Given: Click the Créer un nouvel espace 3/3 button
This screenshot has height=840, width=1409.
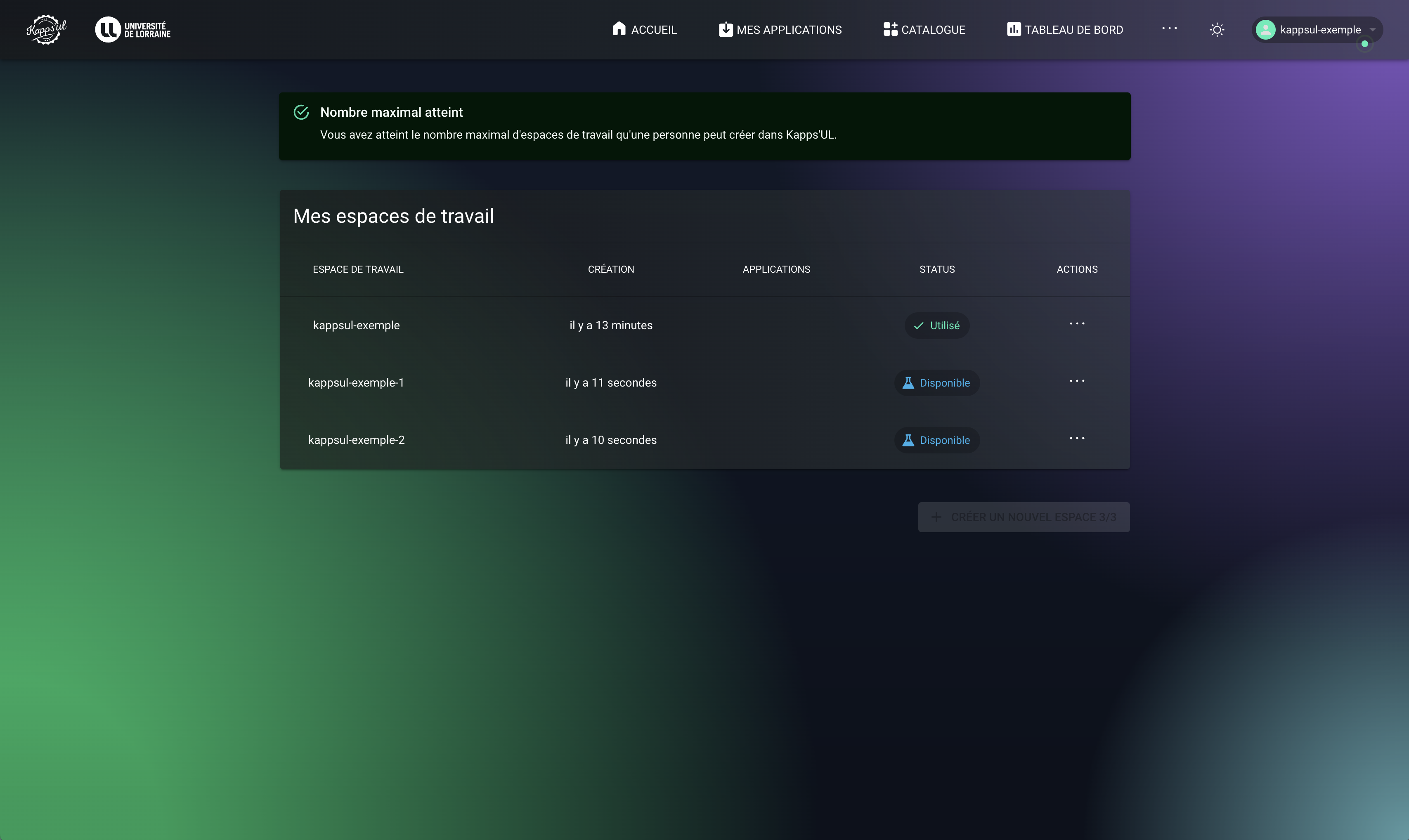Looking at the screenshot, I should pos(1024,517).
